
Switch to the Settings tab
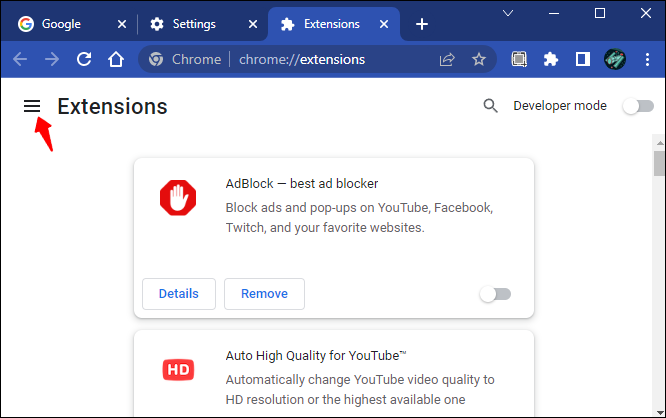click(x=200, y=23)
